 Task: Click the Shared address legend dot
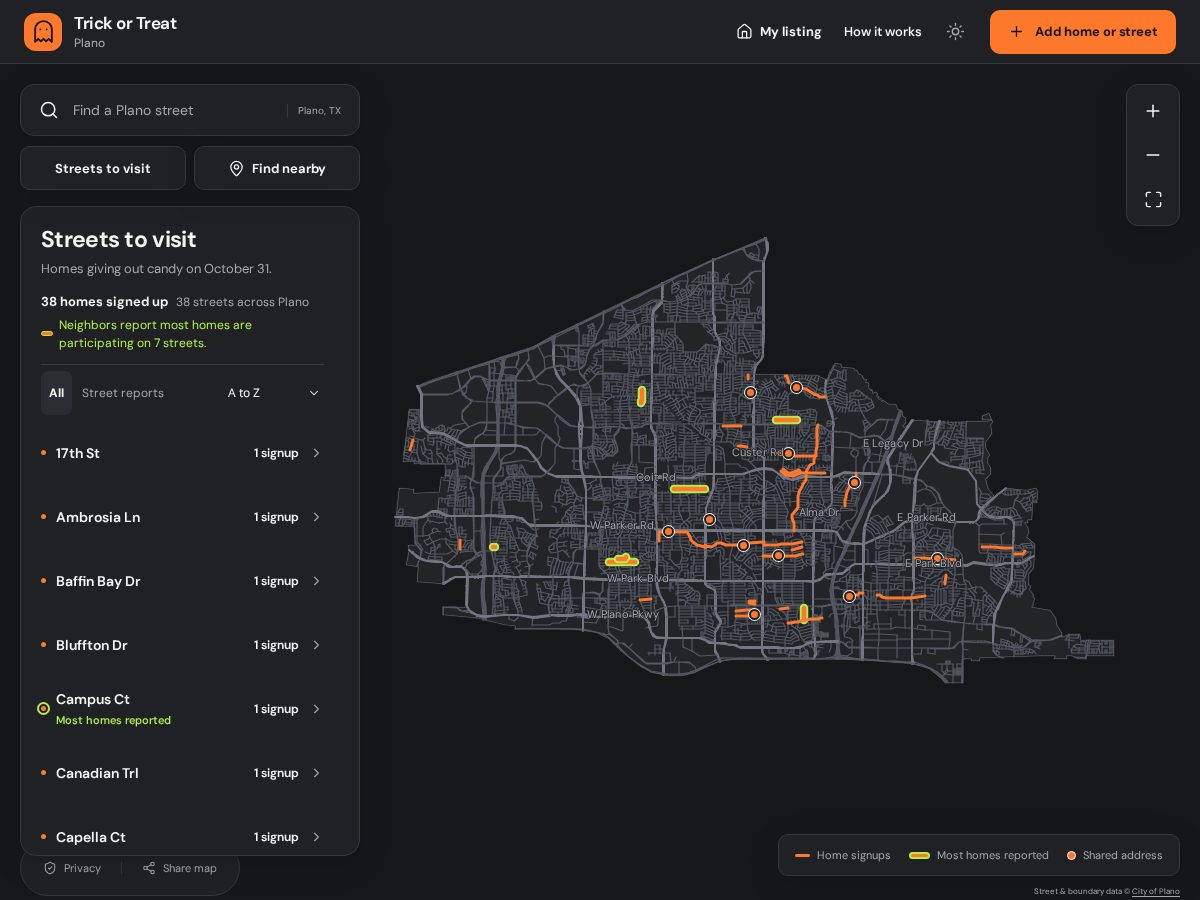click(1071, 856)
